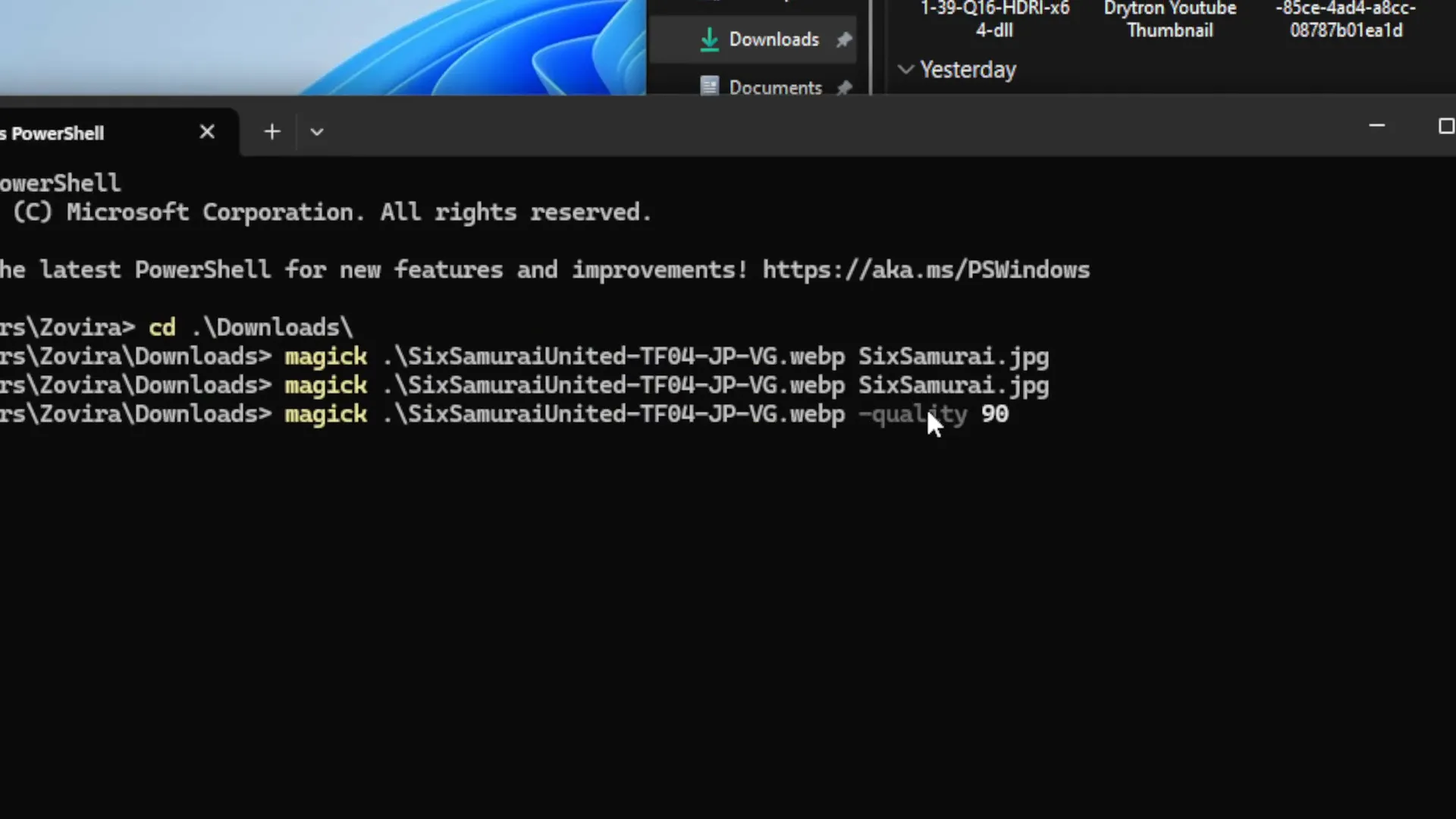Click the tab list dropdown chevron
The image size is (1456, 819).
pyautogui.click(x=318, y=131)
